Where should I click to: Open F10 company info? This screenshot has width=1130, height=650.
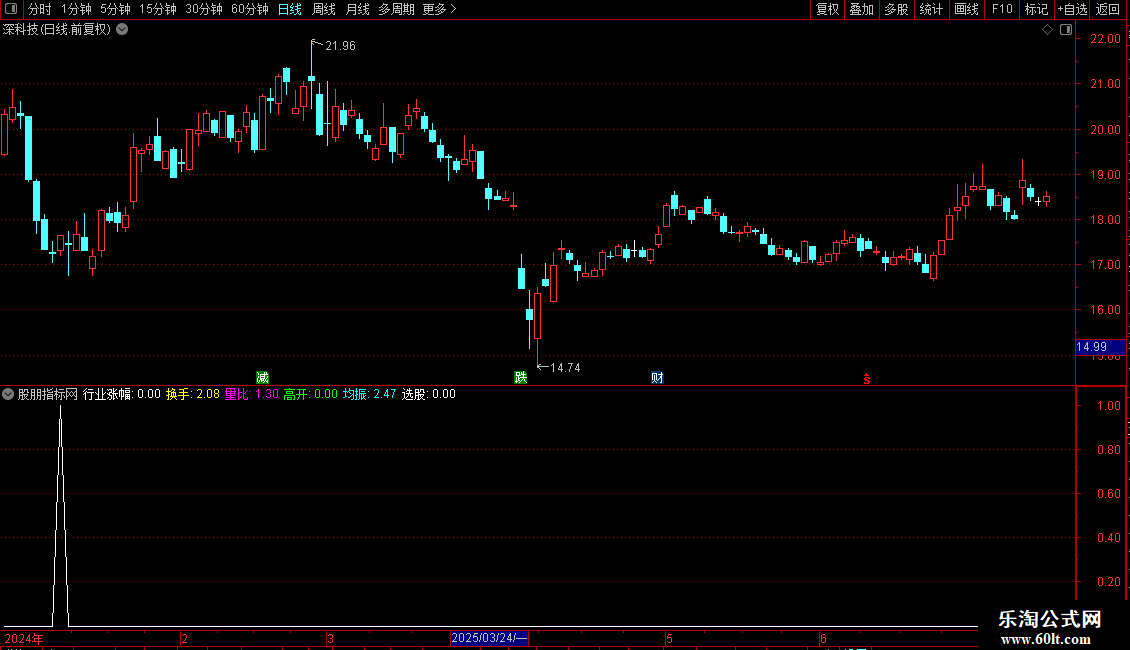[x=1002, y=9]
